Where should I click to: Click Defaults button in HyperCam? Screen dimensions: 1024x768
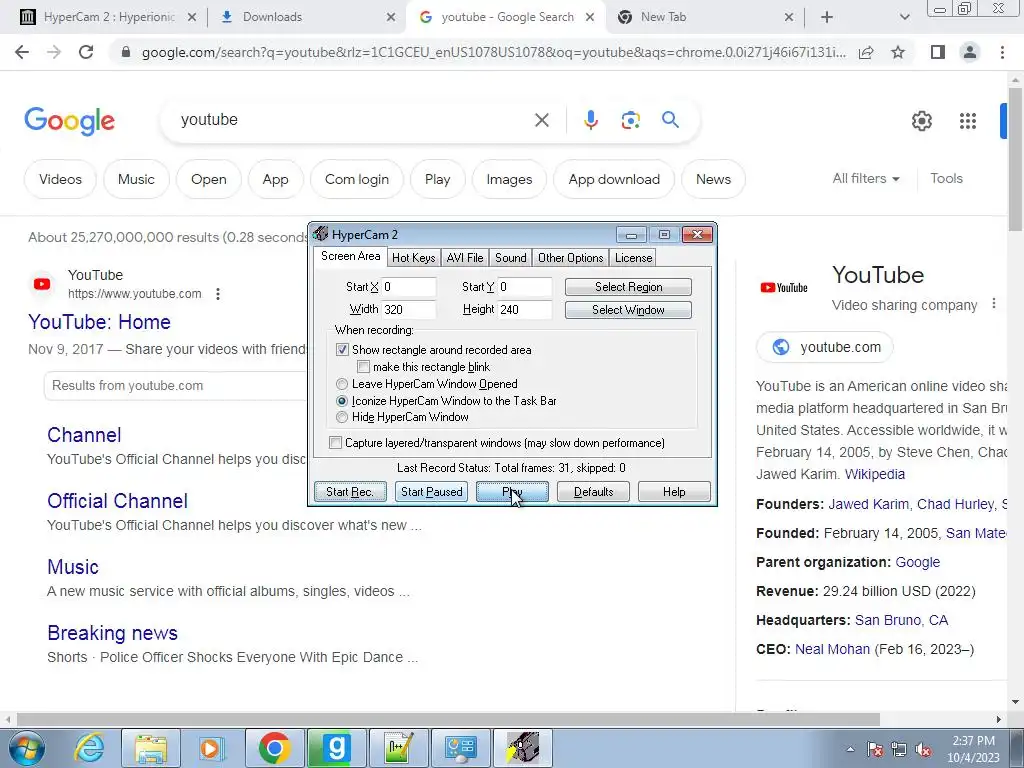tap(593, 492)
